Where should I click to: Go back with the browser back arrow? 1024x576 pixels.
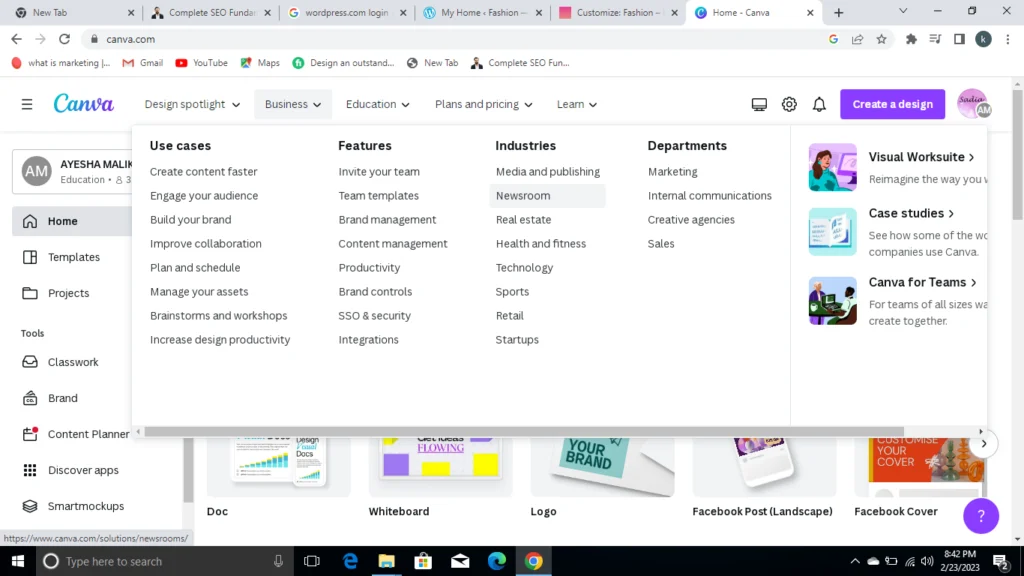point(16,39)
